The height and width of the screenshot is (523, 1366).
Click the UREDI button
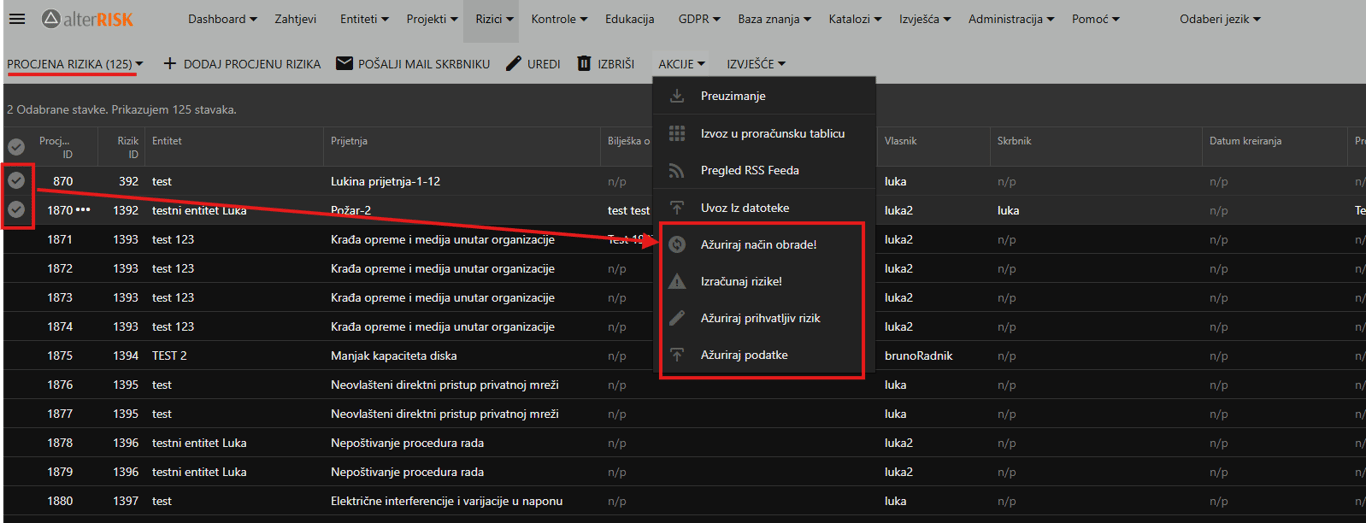pyautogui.click(x=533, y=64)
